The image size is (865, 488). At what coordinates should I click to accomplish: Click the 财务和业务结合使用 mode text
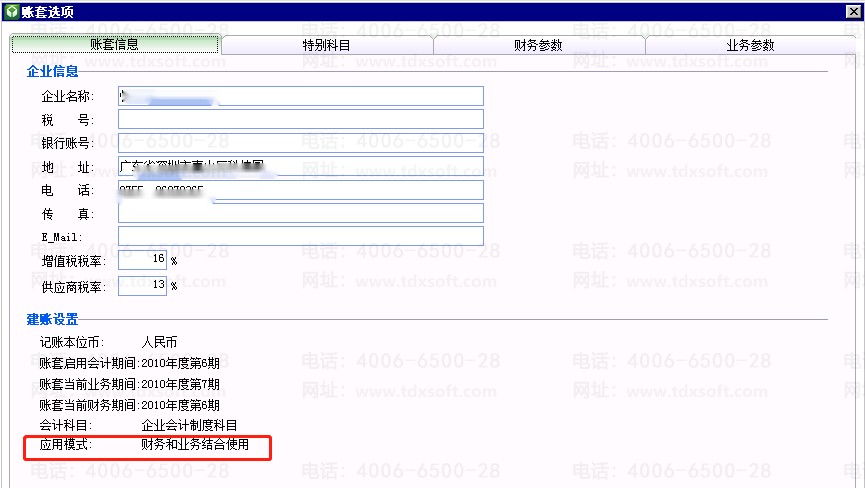(x=195, y=444)
